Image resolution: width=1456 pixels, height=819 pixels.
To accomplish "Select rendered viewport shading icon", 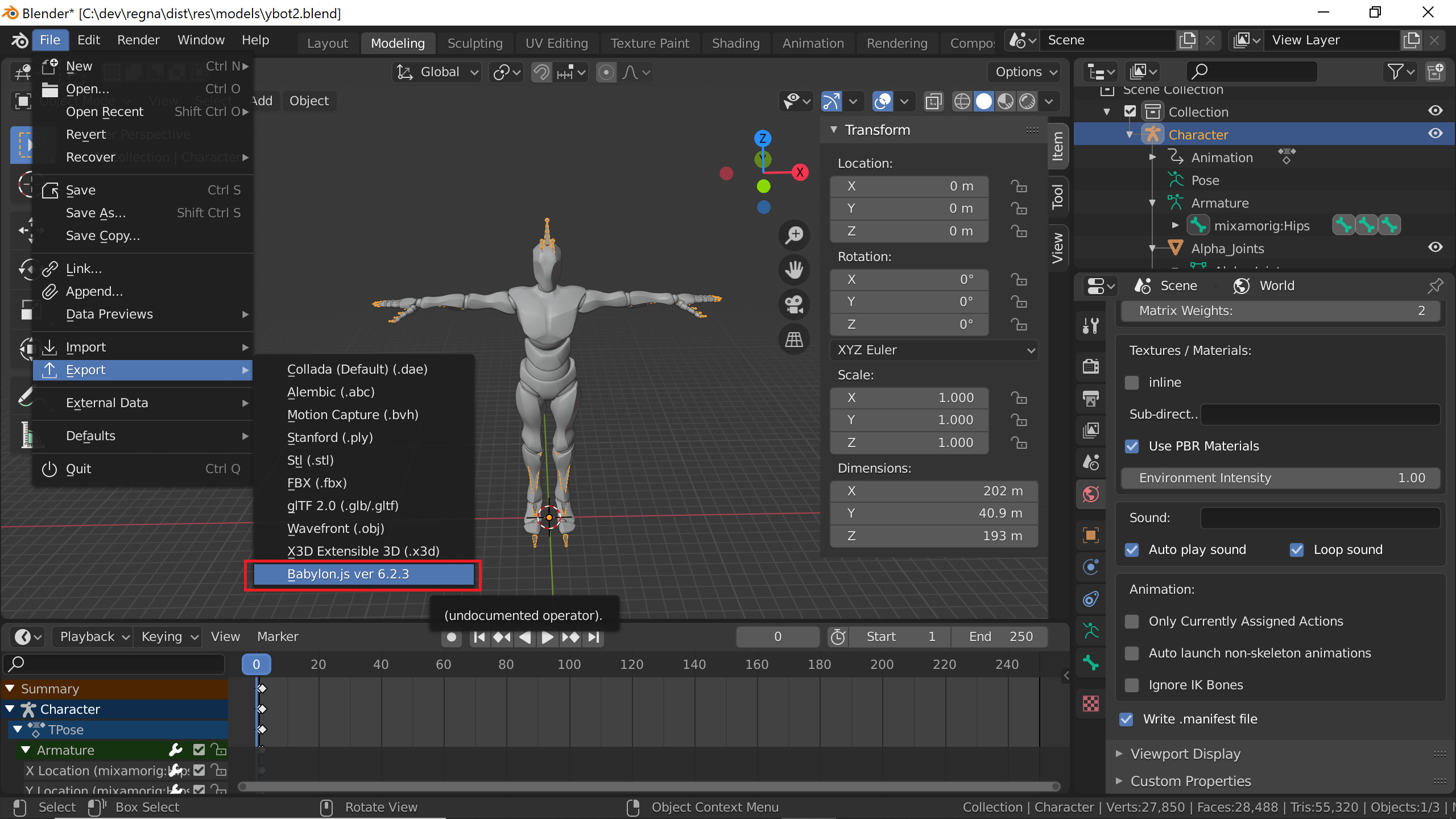I will click(x=1027, y=101).
